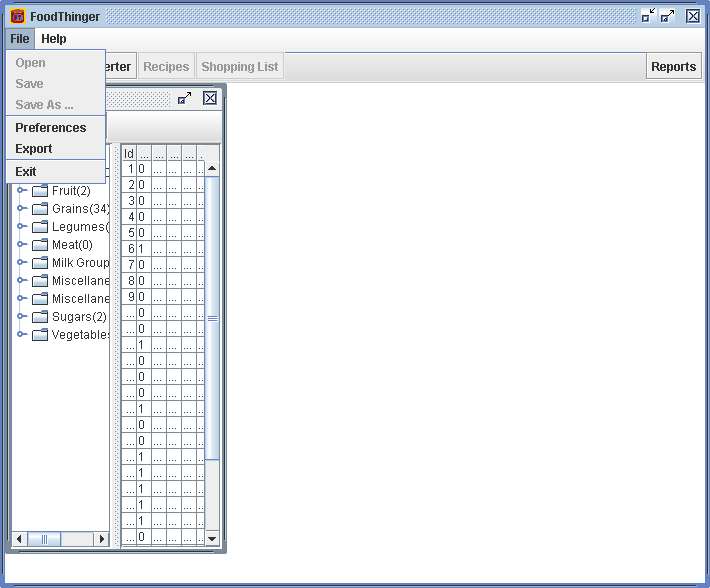The image size is (710, 588).
Task: Close the inner food panel window
Action: [x=210, y=98]
